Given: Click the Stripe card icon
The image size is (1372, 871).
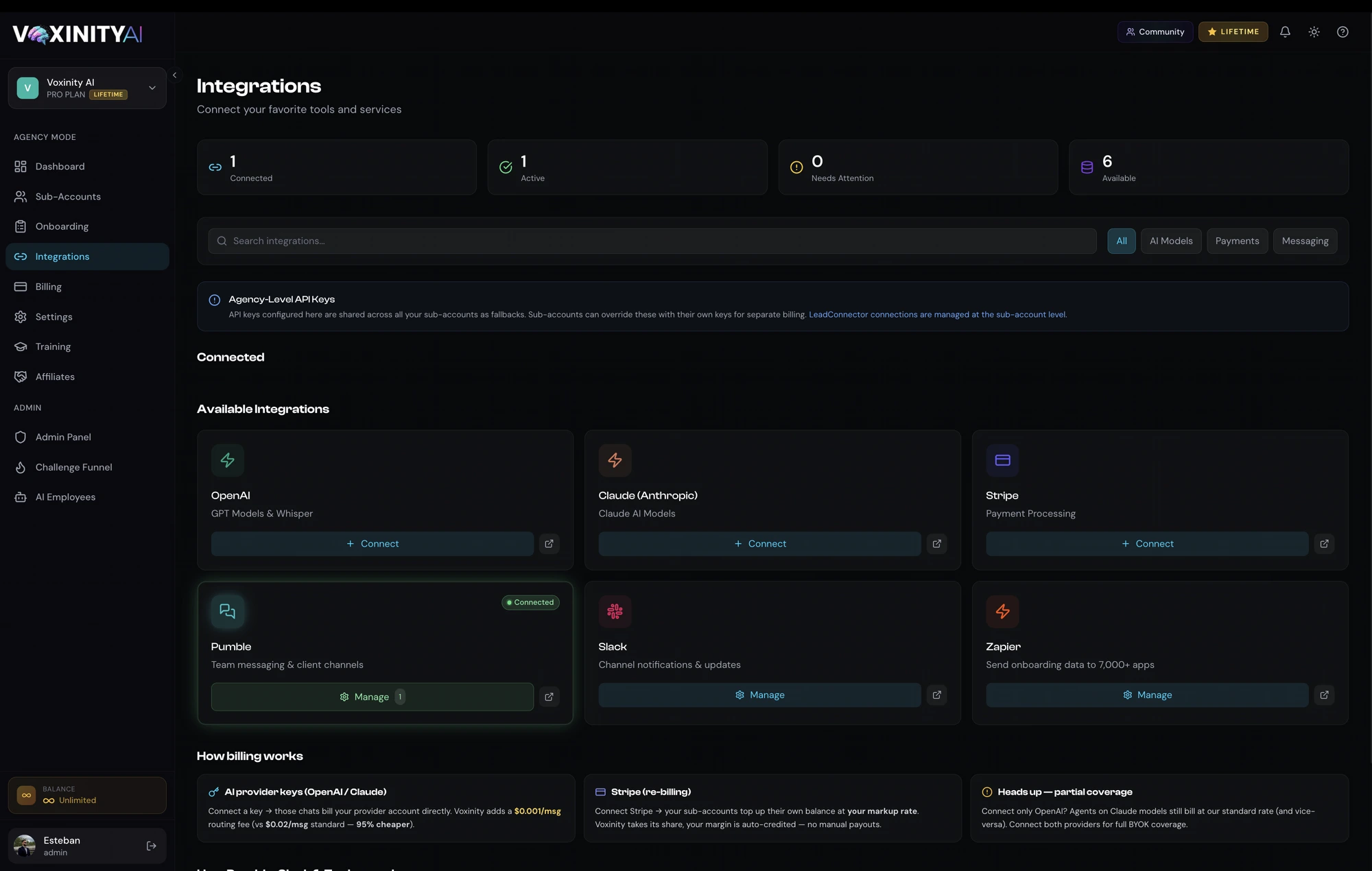Looking at the screenshot, I should pyautogui.click(x=1002, y=460).
